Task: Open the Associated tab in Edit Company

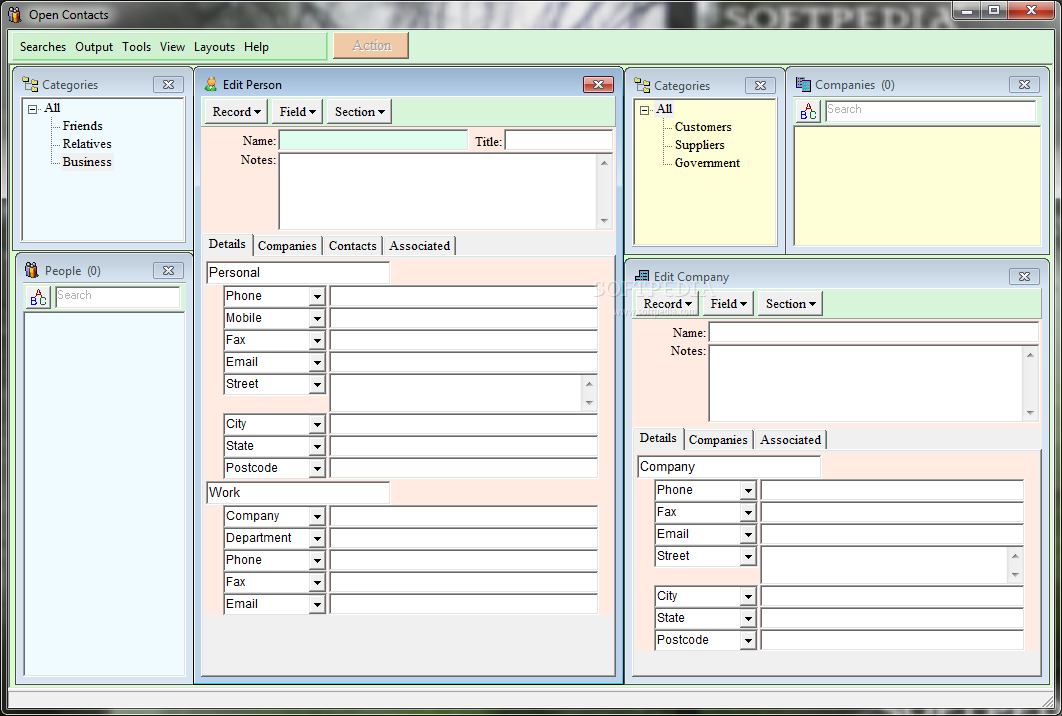Action: pyautogui.click(x=790, y=440)
